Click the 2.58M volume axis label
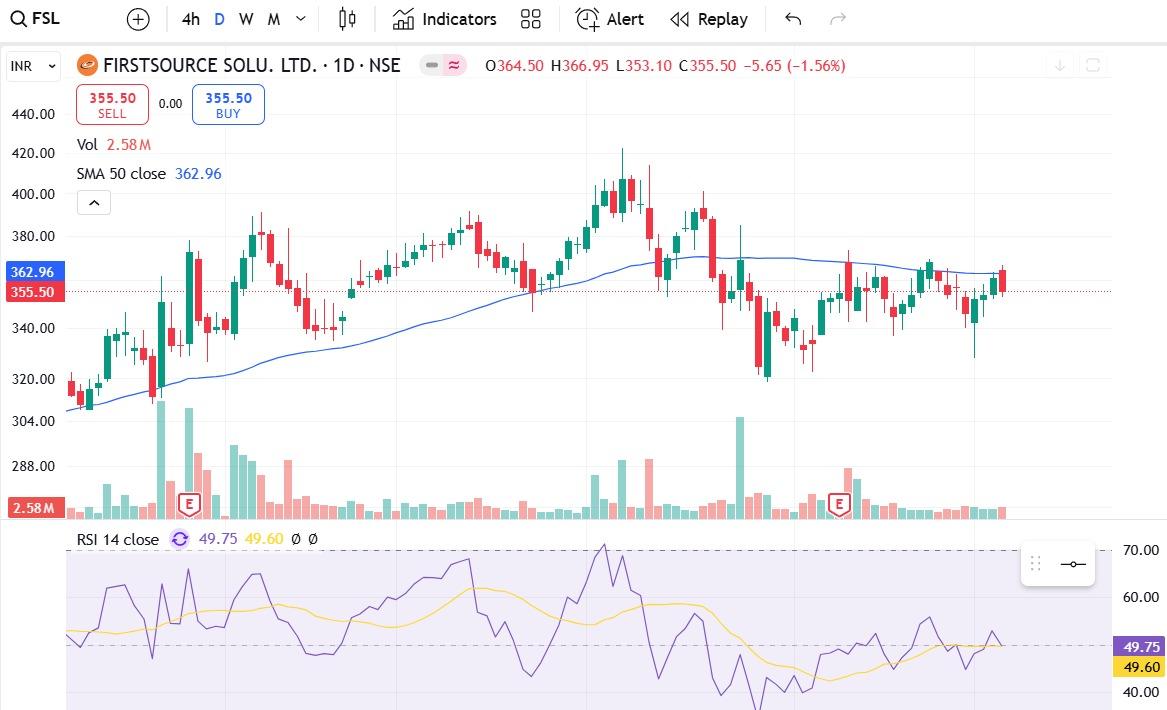 (35, 508)
